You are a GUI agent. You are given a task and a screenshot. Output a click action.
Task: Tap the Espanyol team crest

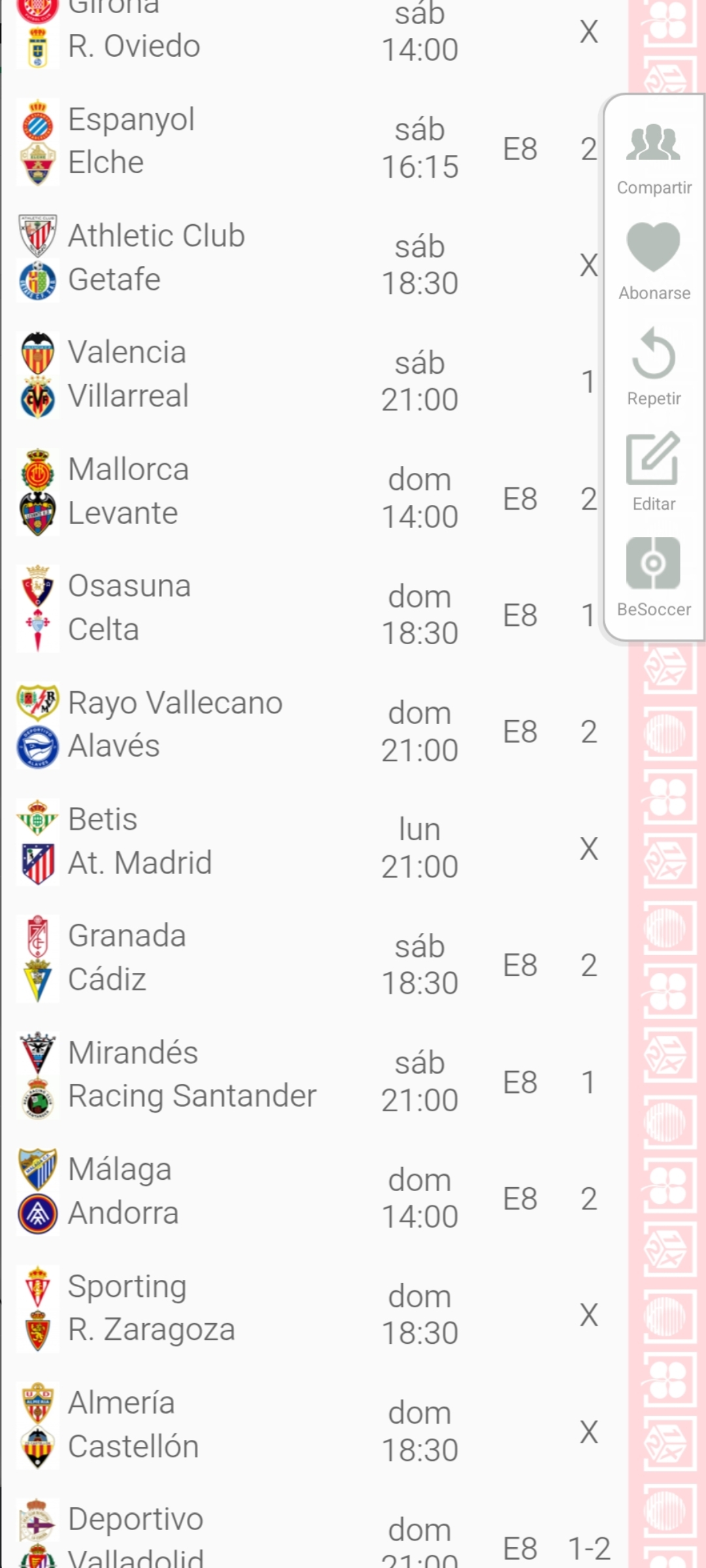[37, 120]
